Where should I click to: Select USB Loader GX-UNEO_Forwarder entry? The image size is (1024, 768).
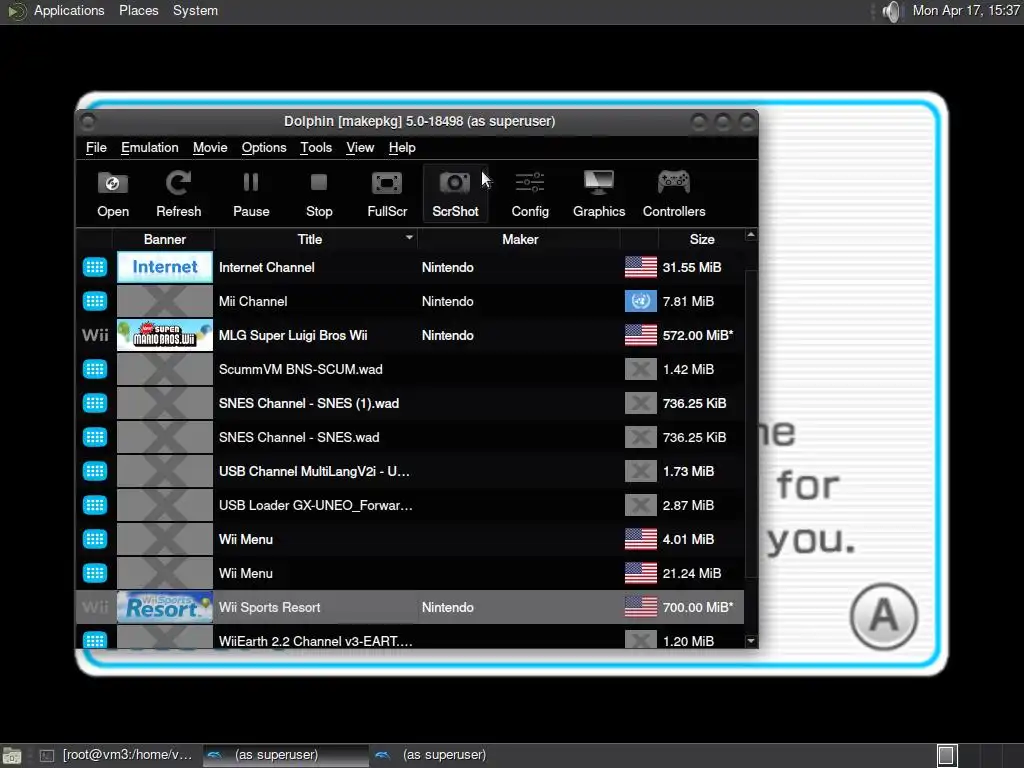click(x=315, y=505)
